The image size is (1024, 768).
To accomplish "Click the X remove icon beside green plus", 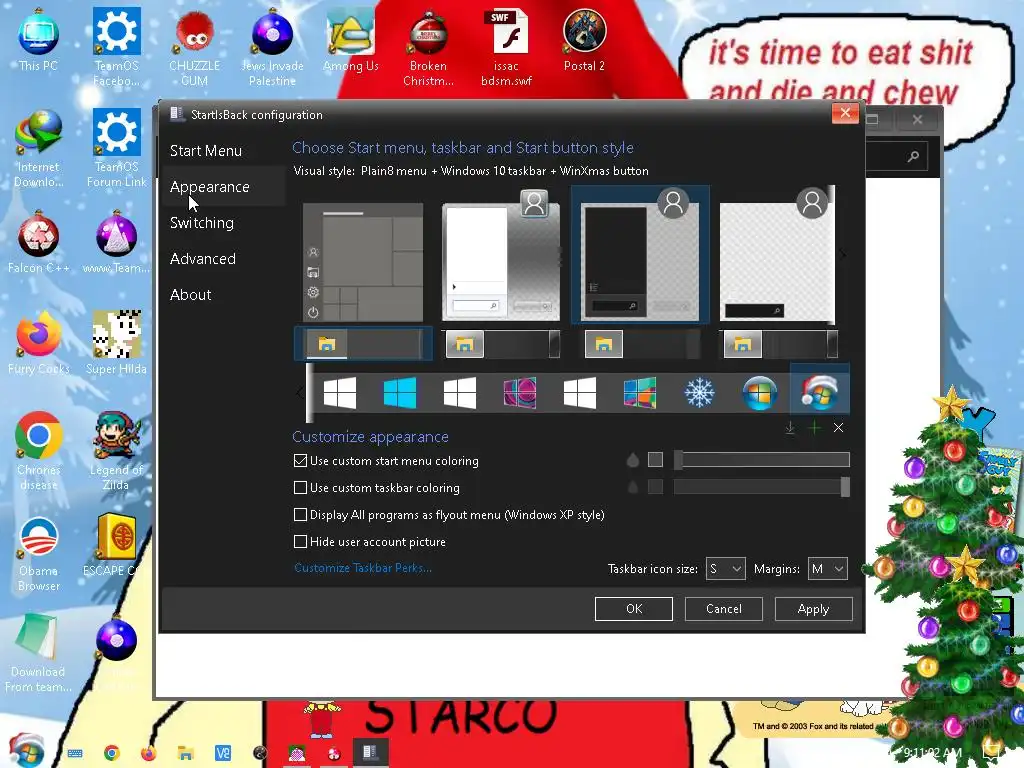I will click(x=839, y=428).
